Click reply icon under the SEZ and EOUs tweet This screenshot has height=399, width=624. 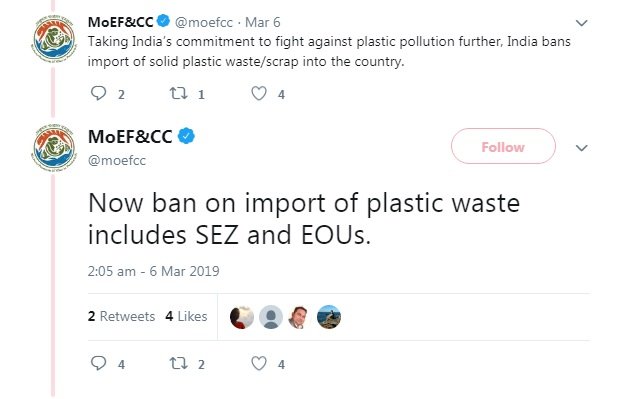[x=98, y=363]
